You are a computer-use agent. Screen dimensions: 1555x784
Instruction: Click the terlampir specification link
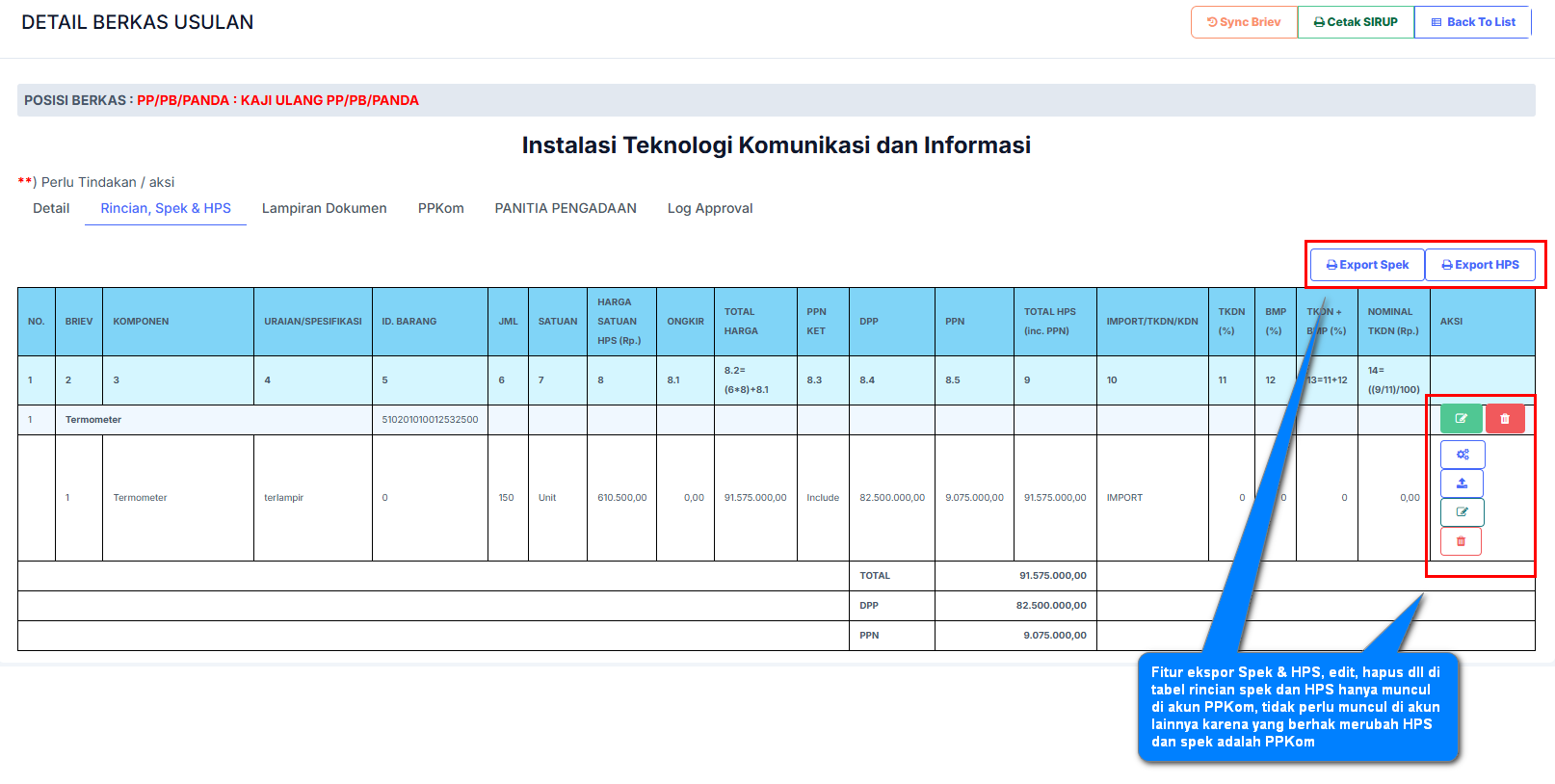point(283,498)
